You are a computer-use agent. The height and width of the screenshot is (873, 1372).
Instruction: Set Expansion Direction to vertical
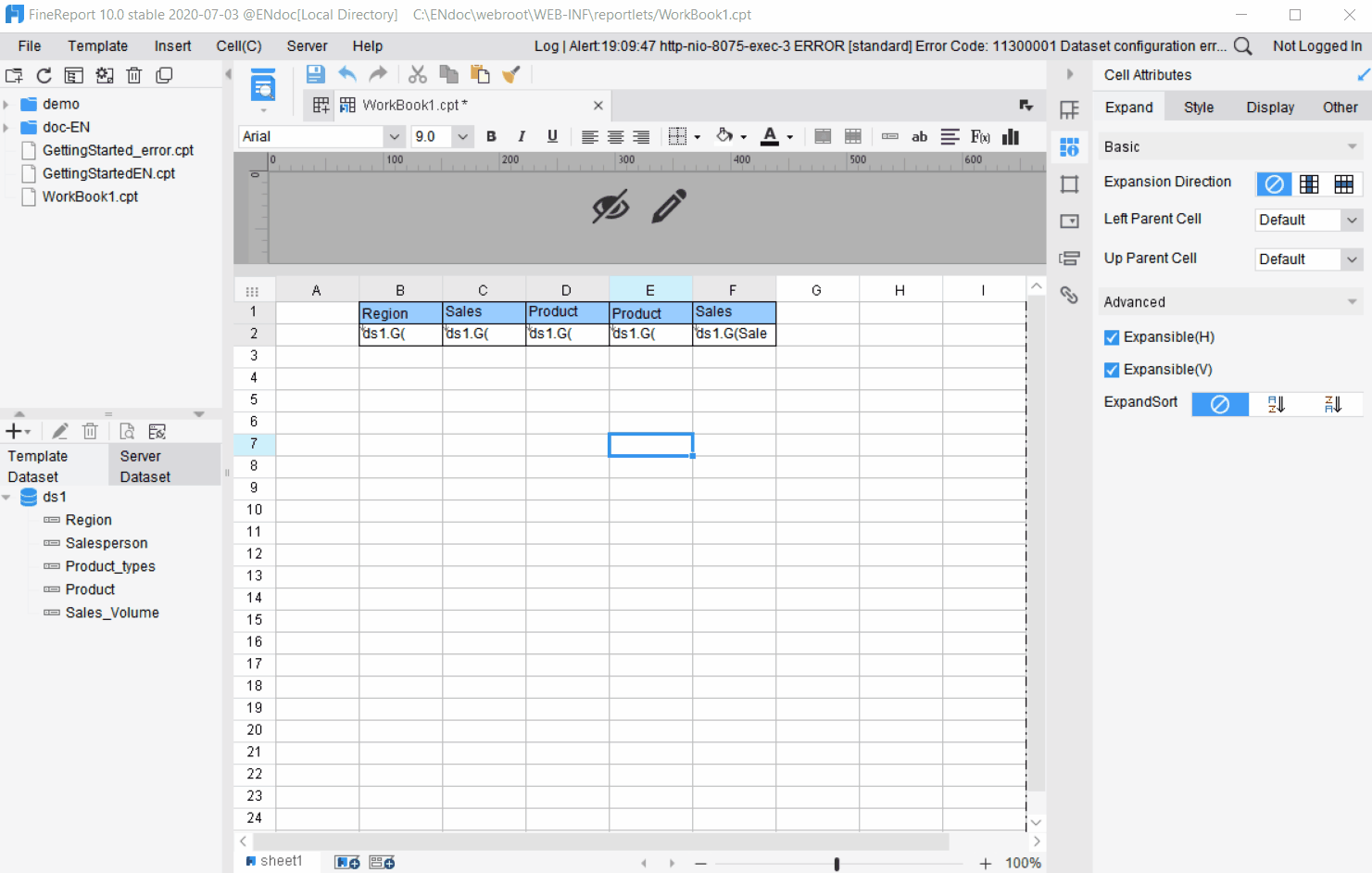pyautogui.click(x=1309, y=183)
